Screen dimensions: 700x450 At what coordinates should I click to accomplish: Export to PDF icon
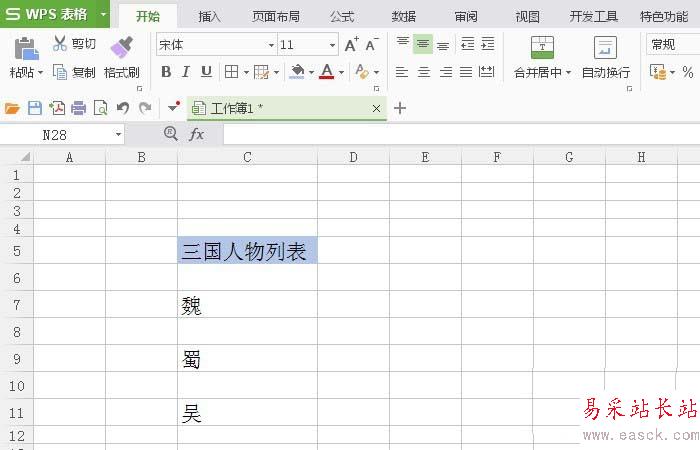(57, 108)
